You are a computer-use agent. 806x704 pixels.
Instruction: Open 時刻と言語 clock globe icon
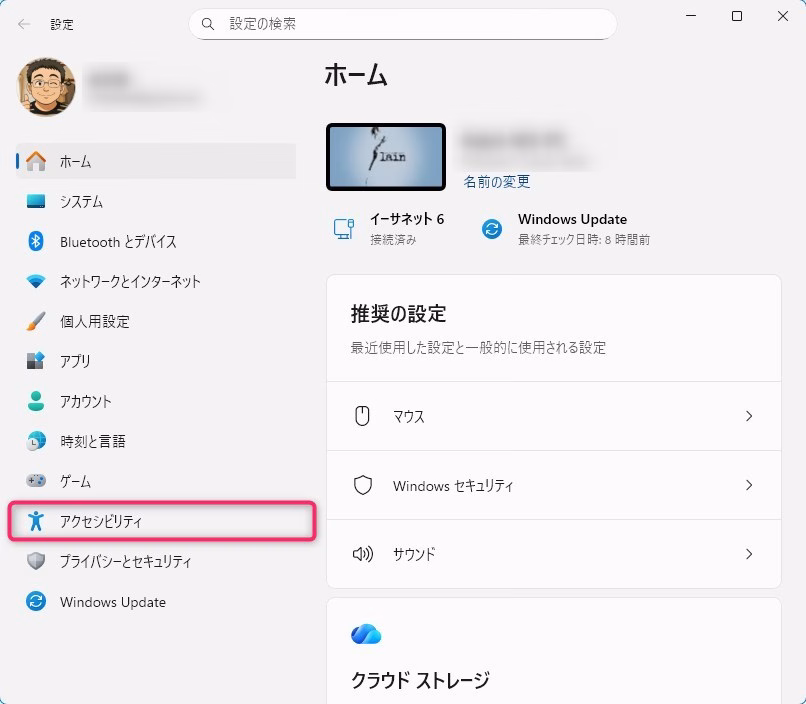pos(36,441)
